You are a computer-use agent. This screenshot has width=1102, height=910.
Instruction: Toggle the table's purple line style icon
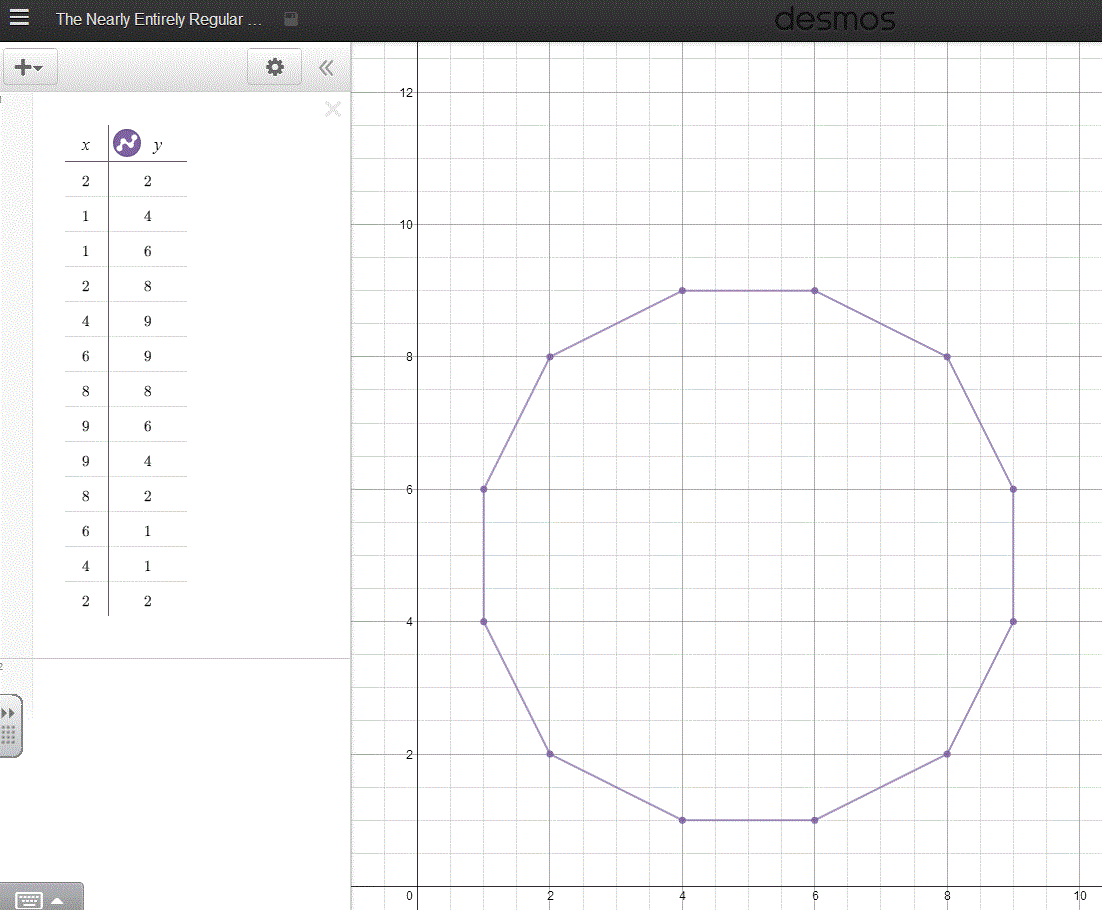click(127, 143)
